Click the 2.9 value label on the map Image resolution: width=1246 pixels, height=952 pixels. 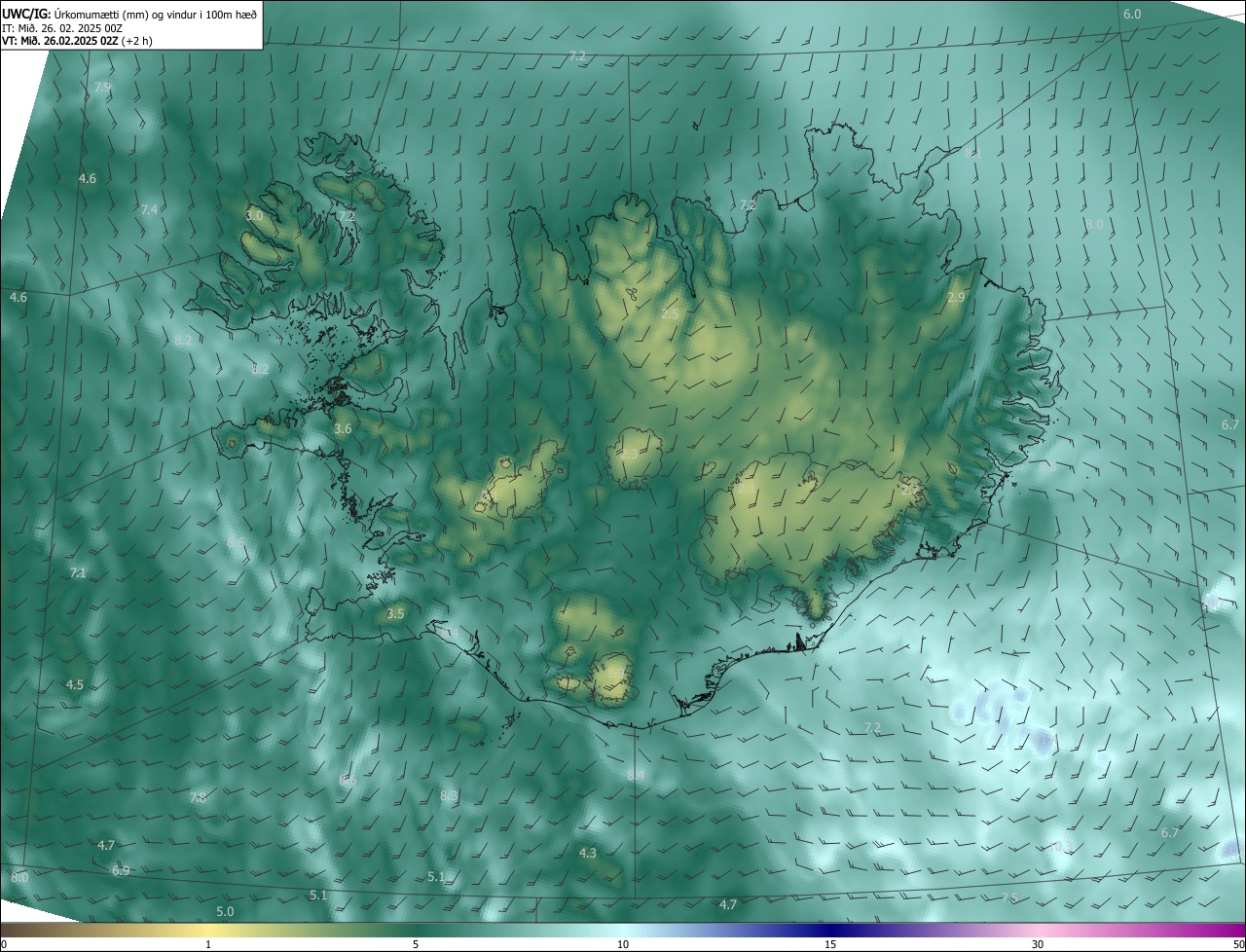click(x=956, y=298)
